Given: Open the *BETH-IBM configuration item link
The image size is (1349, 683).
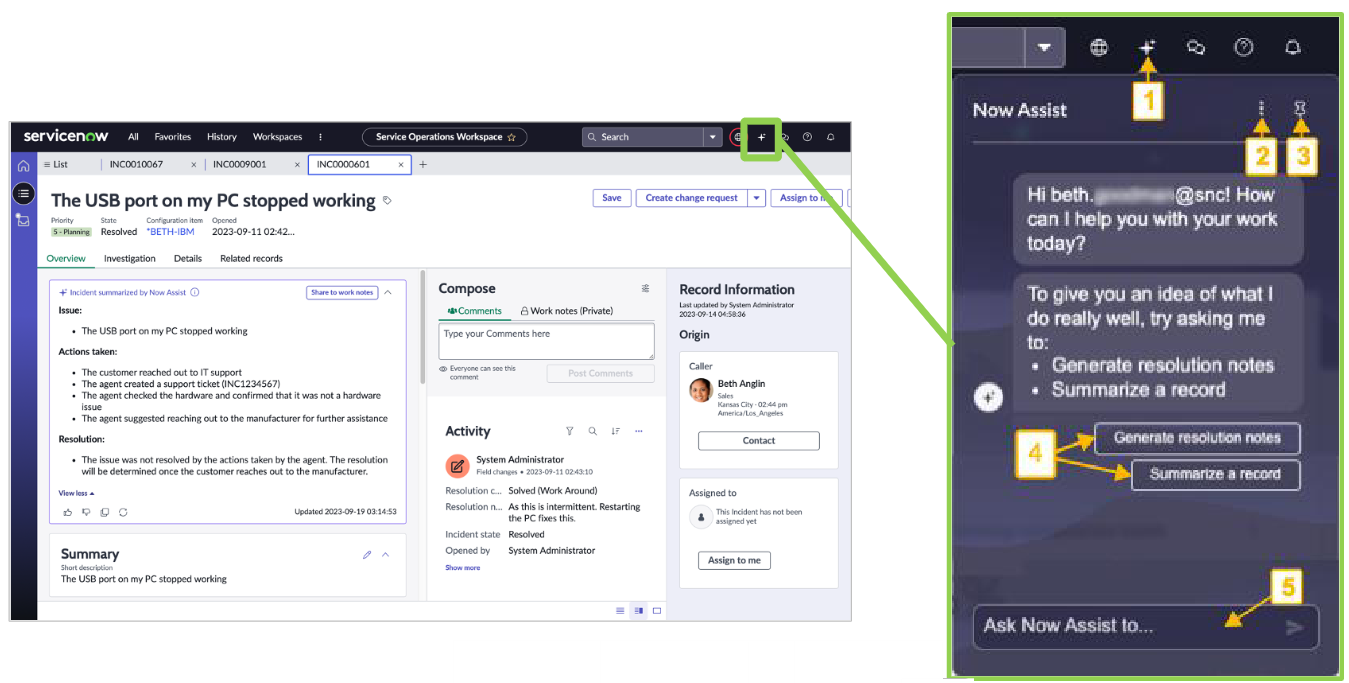Looking at the screenshot, I should tap(170, 232).
